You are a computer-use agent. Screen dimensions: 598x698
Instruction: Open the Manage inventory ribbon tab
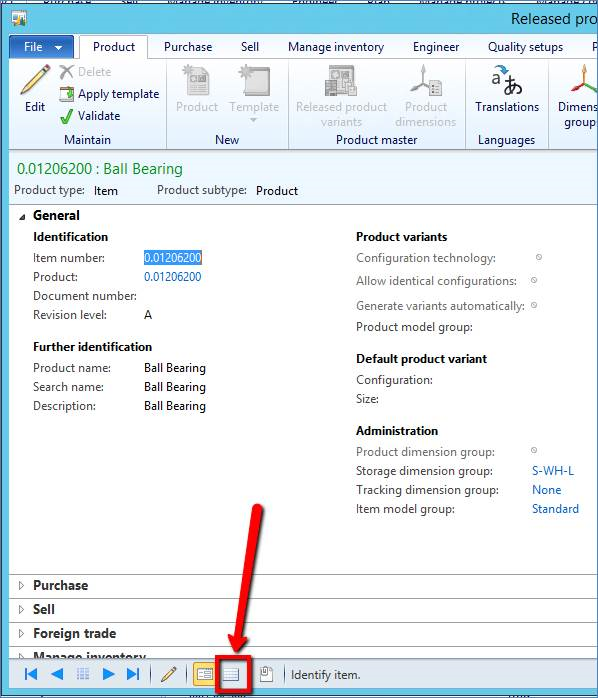pos(336,47)
